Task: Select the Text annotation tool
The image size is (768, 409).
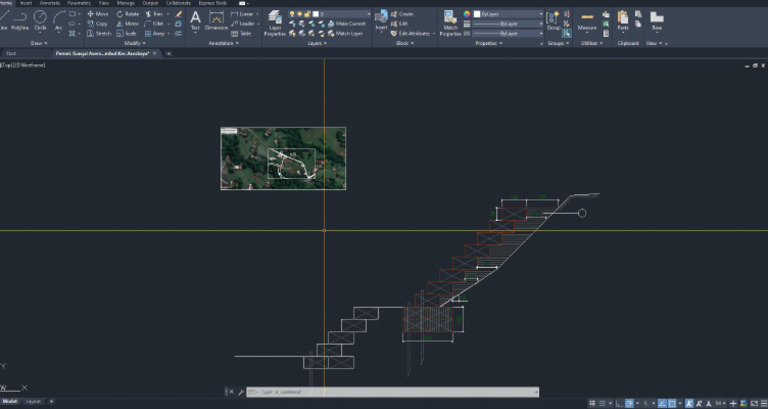Action: click(x=195, y=21)
